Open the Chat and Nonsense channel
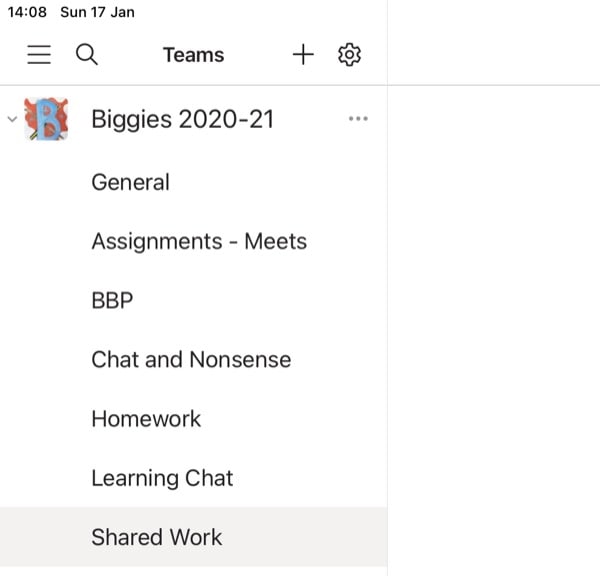The width and height of the screenshot is (600, 576). coord(194,360)
